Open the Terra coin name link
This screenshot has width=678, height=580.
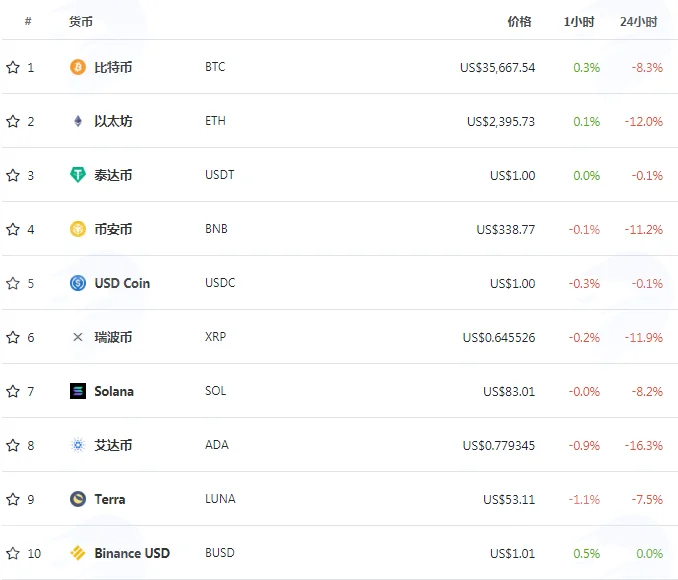pos(110,499)
